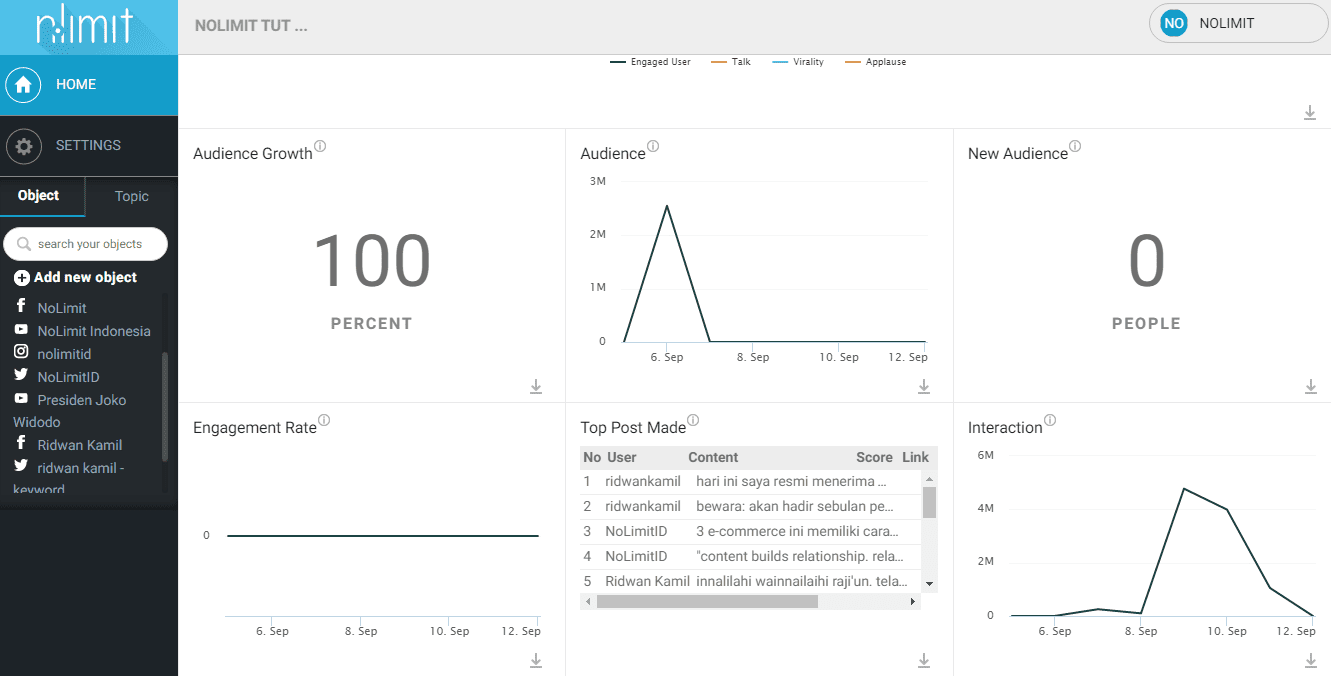Open the HOME menu item
1331x676 pixels.
point(89,85)
